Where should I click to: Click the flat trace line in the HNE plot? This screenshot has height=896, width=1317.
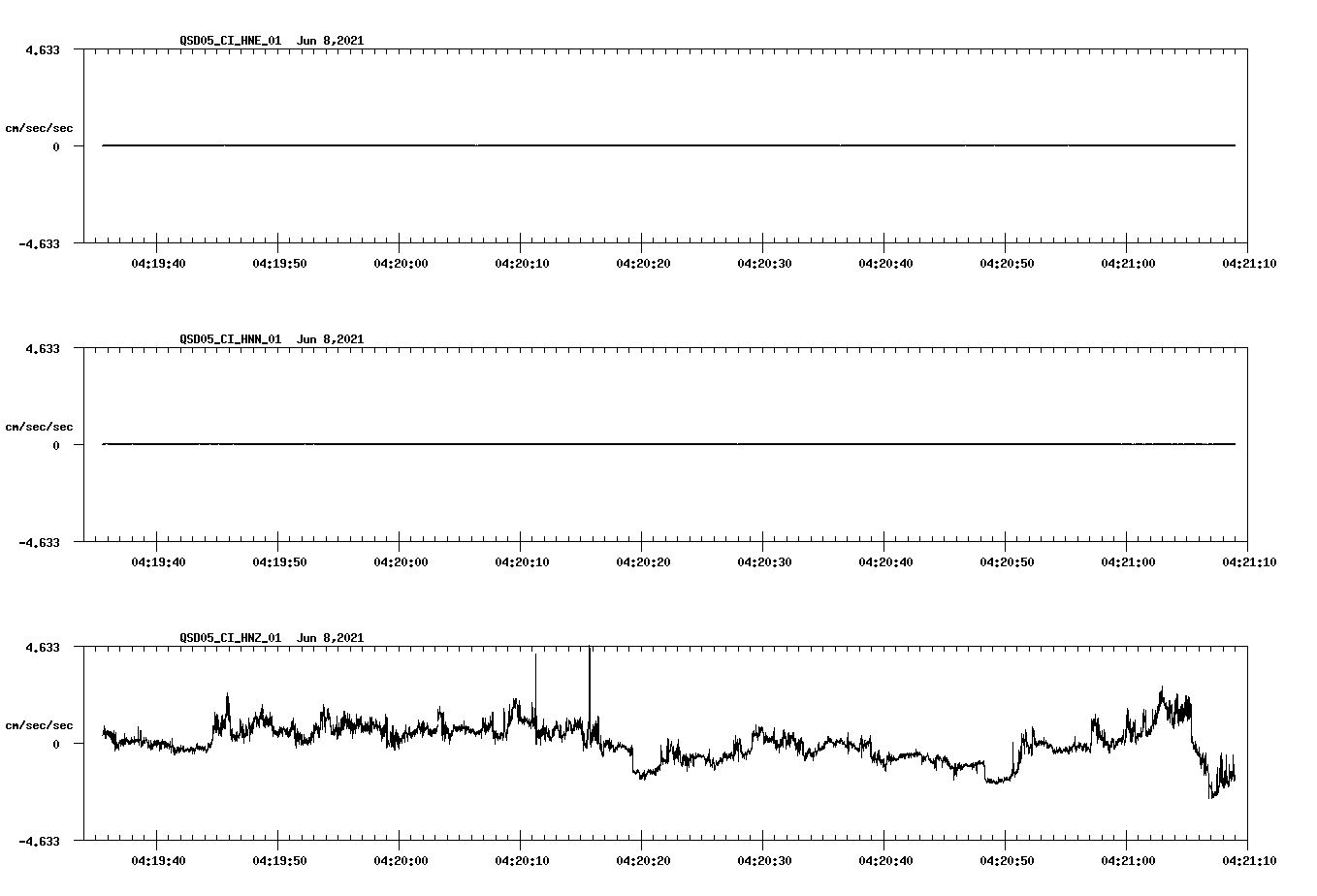[669, 145]
